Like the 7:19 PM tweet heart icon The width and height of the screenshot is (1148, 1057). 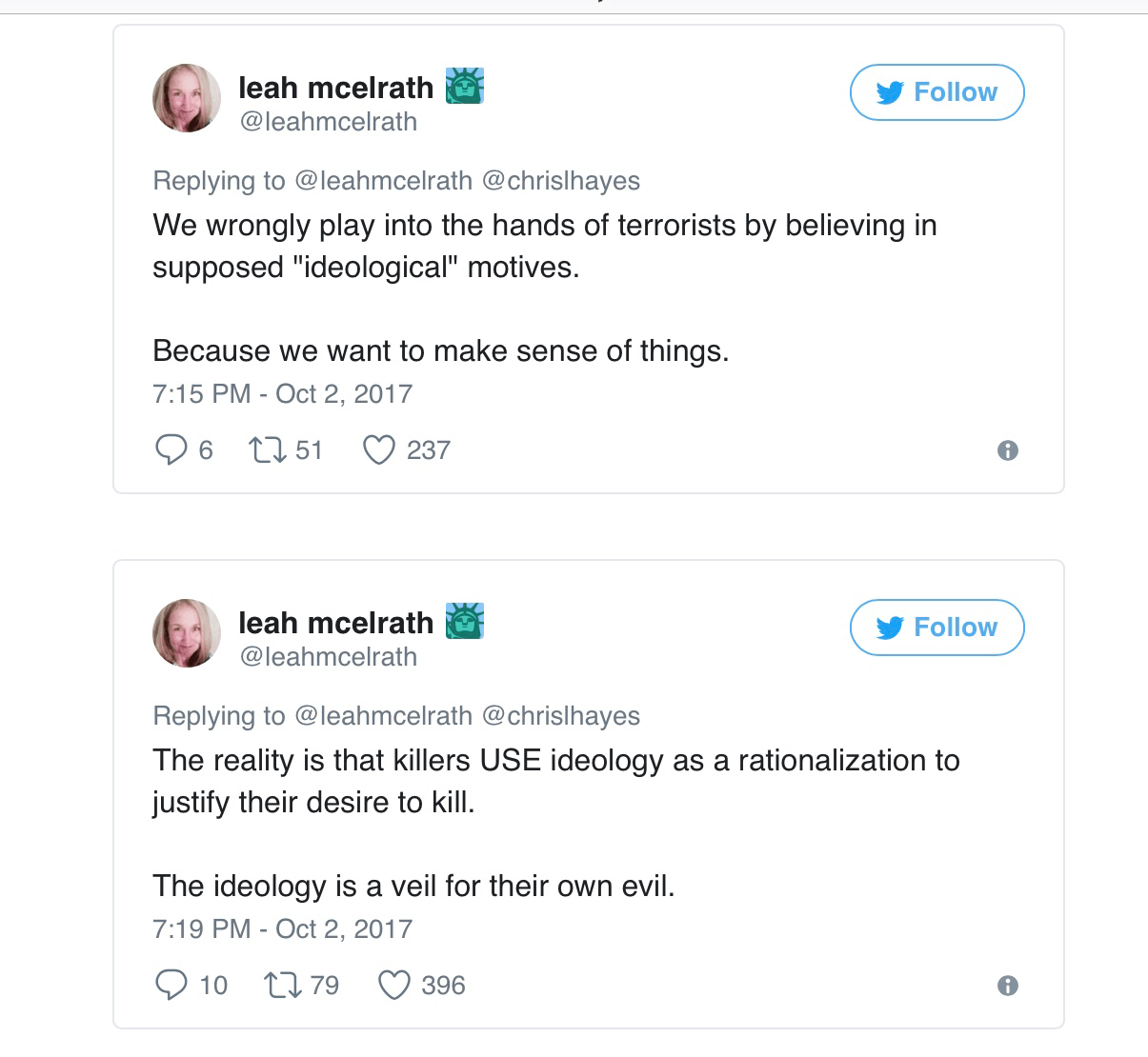click(x=394, y=985)
